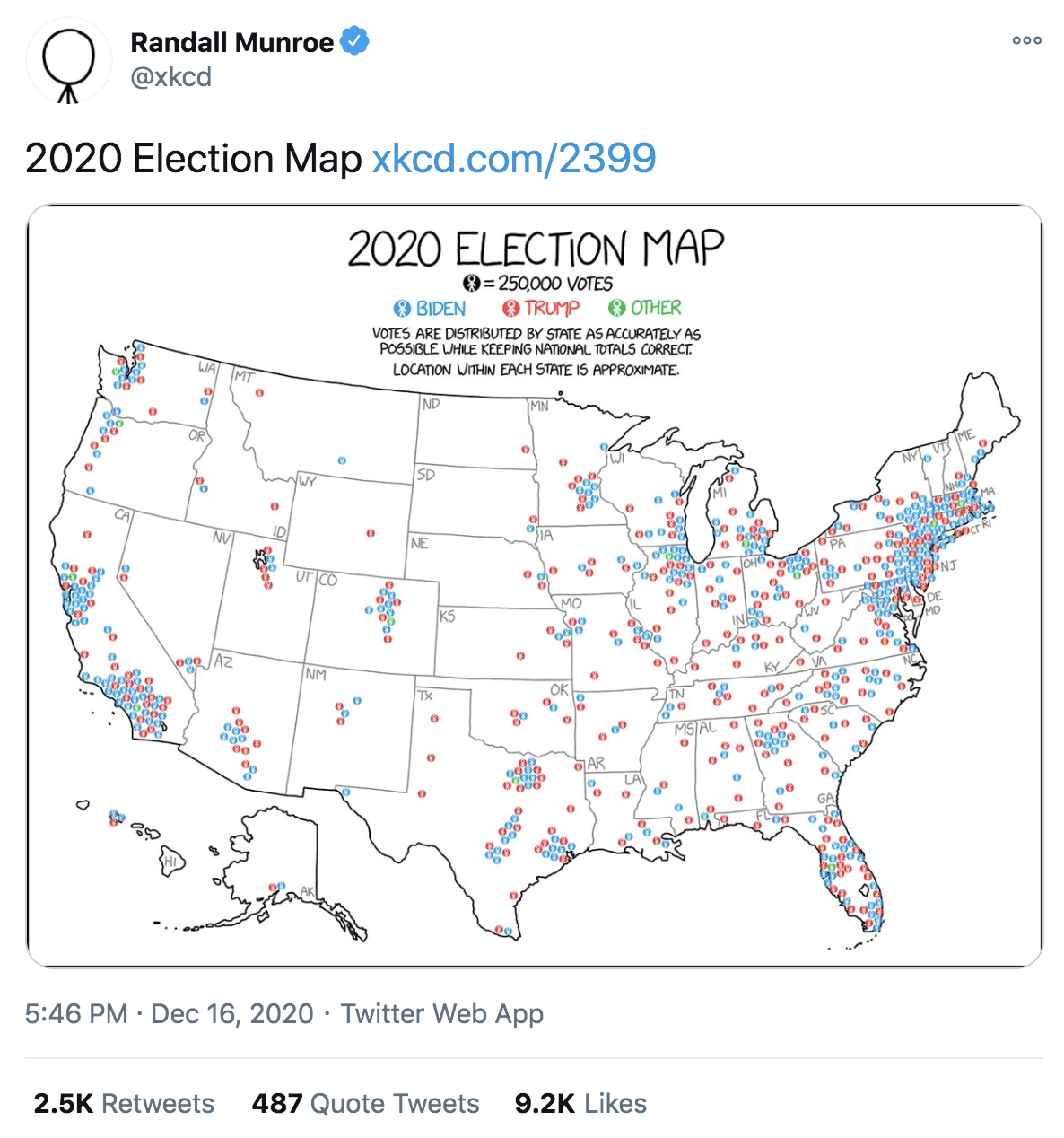Click the blue Biden legend icon
The height and width of the screenshot is (1138, 1064).
(403, 309)
